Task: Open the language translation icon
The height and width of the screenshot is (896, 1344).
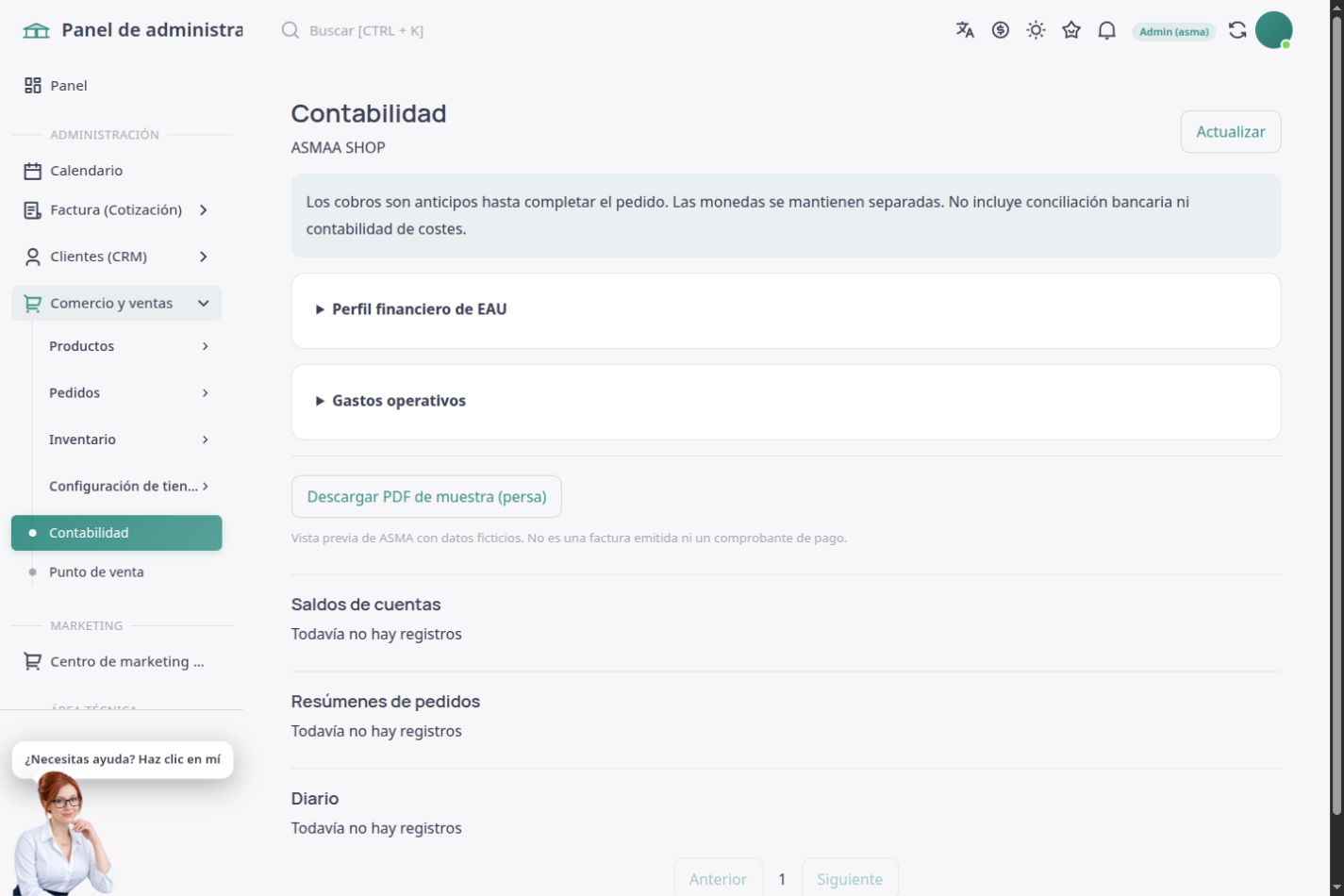Action: pos(965,30)
